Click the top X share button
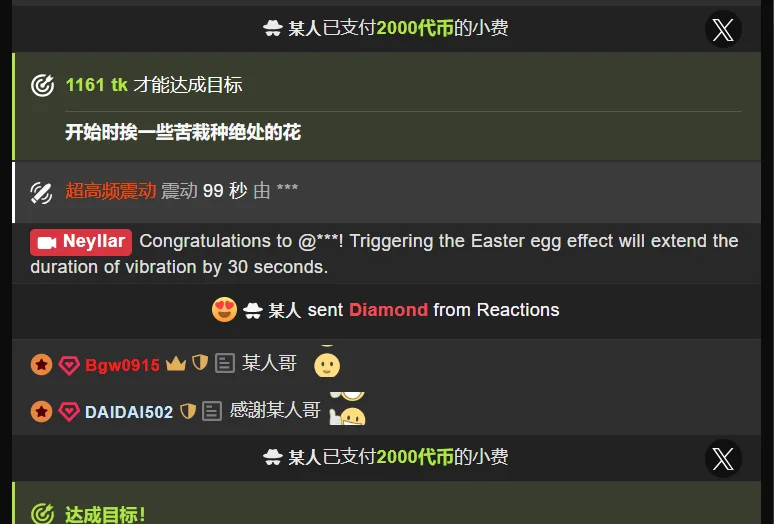Viewport: 774px width, 524px height. pos(723,29)
